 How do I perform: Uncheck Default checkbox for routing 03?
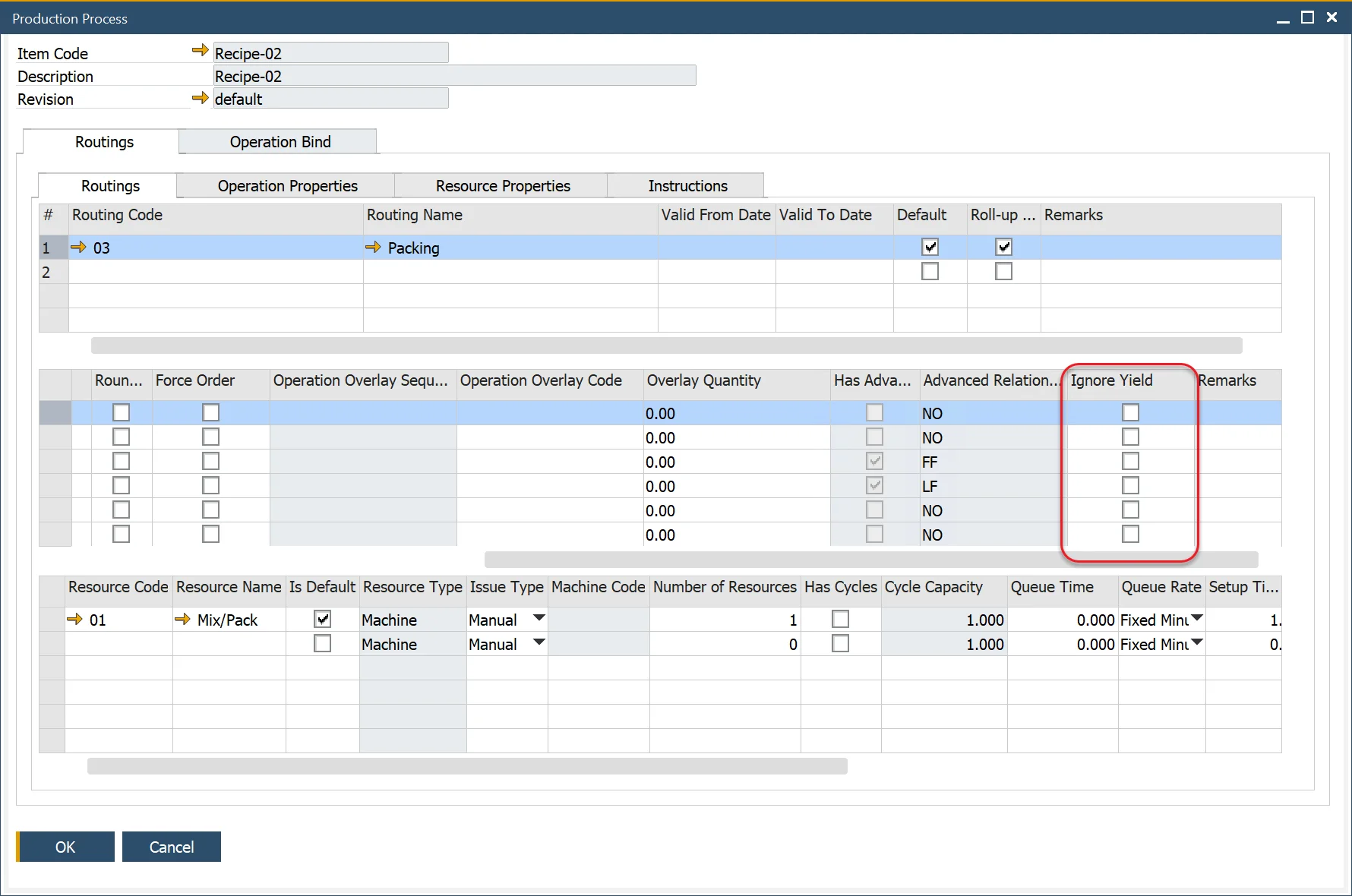930,247
